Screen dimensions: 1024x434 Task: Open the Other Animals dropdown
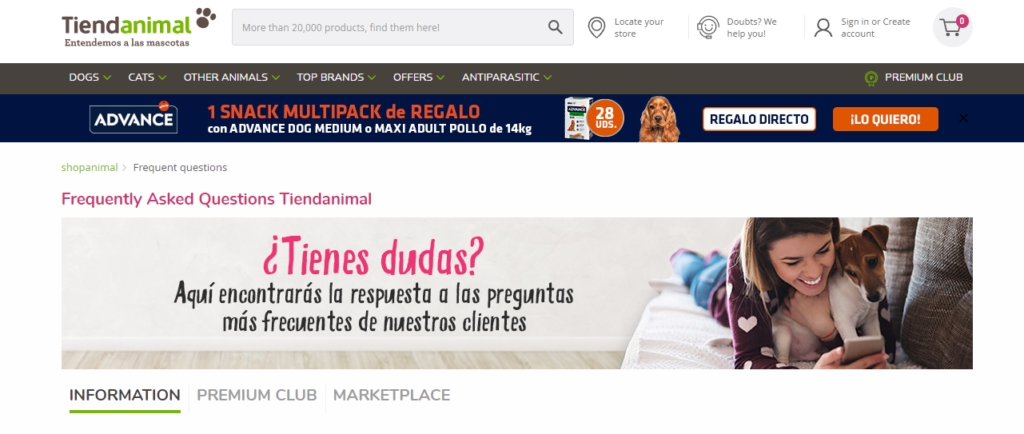pyautogui.click(x=231, y=77)
